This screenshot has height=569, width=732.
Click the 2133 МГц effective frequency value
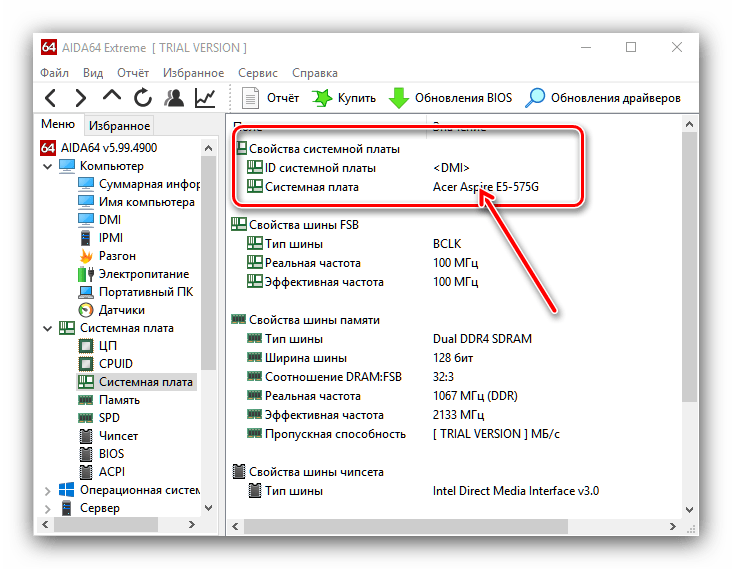point(458,415)
